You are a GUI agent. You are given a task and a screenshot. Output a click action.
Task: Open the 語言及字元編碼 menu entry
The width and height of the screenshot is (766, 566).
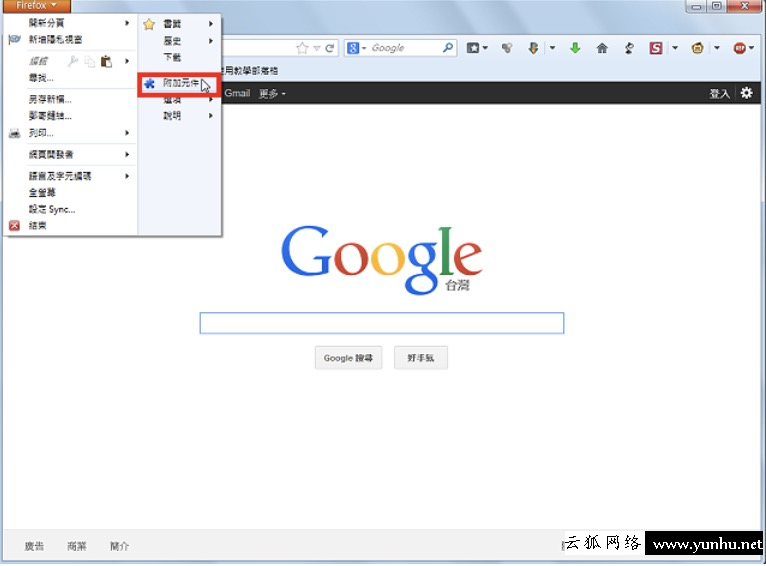click(60, 176)
